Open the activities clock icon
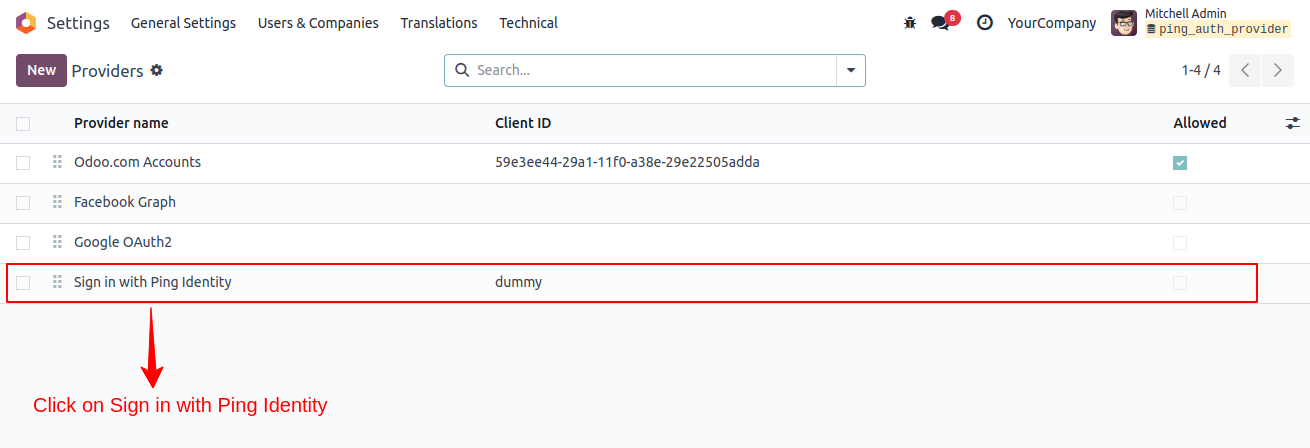 tap(985, 23)
